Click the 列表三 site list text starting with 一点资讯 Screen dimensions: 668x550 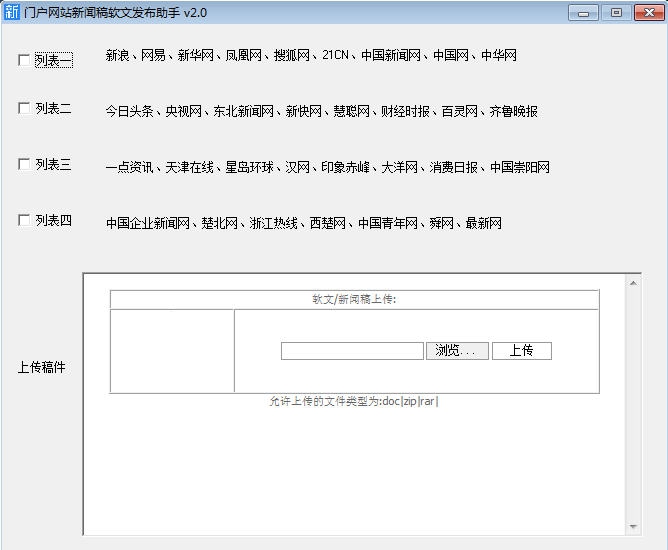327,167
